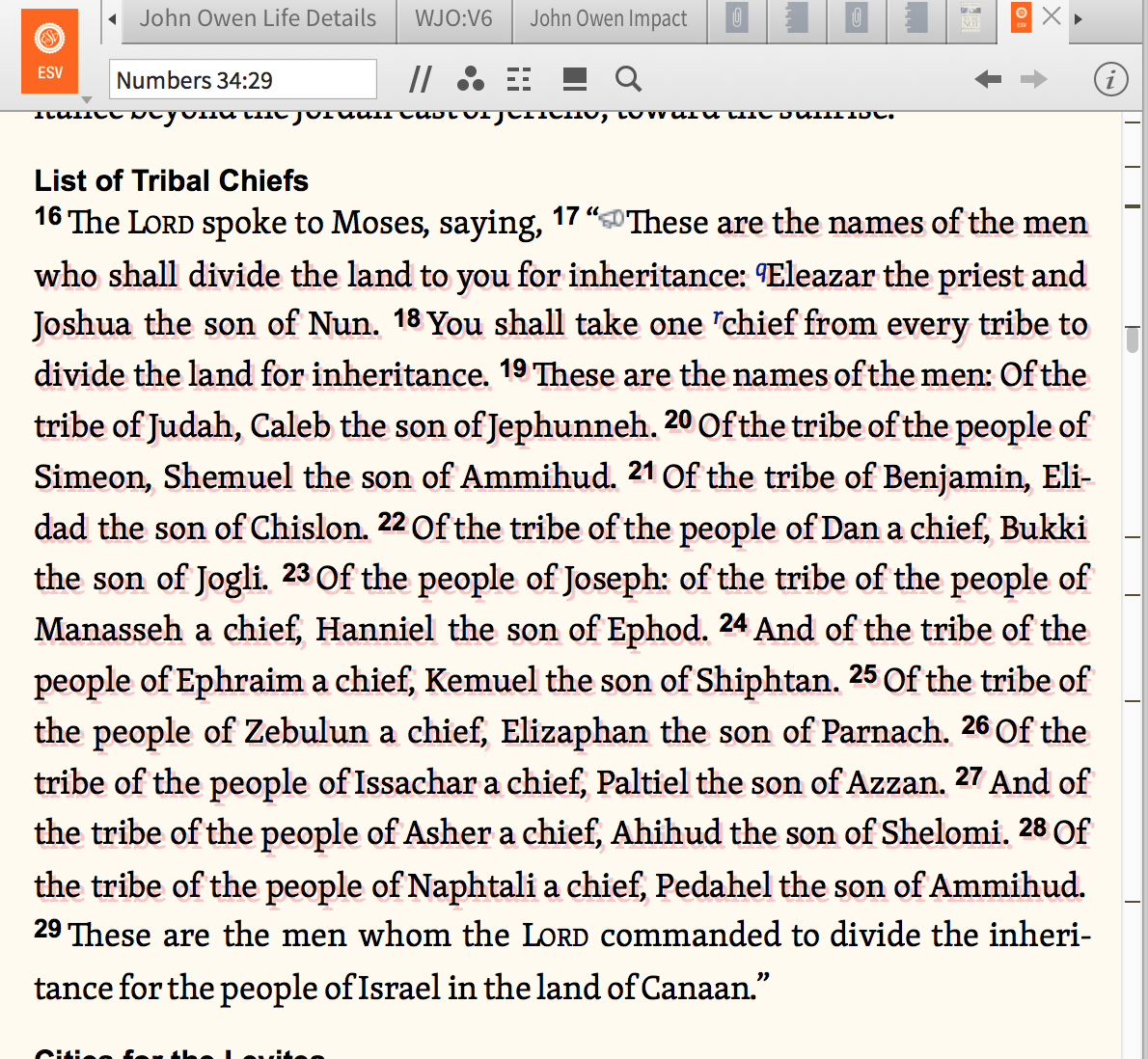Click the vertical scrollbar thumb
This screenshot has width=1148, height=1059.
tap(1133, 340)
